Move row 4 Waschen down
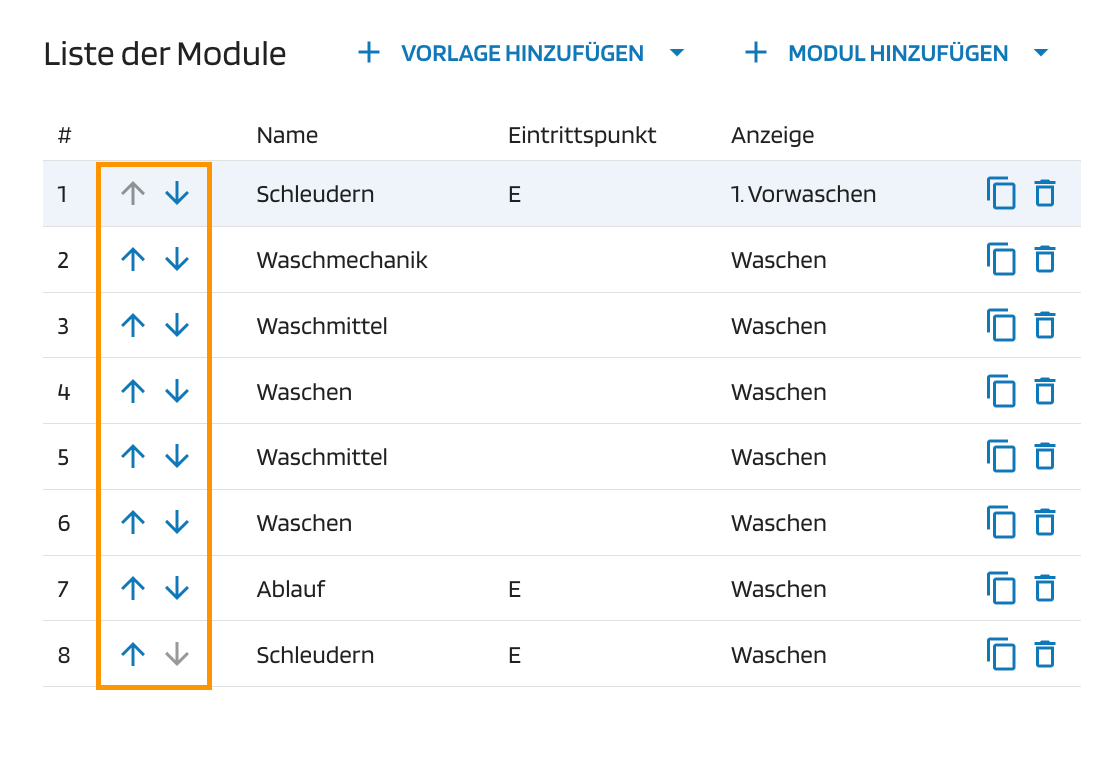The height and width of the screenshot is (758, 1108). 177,392
